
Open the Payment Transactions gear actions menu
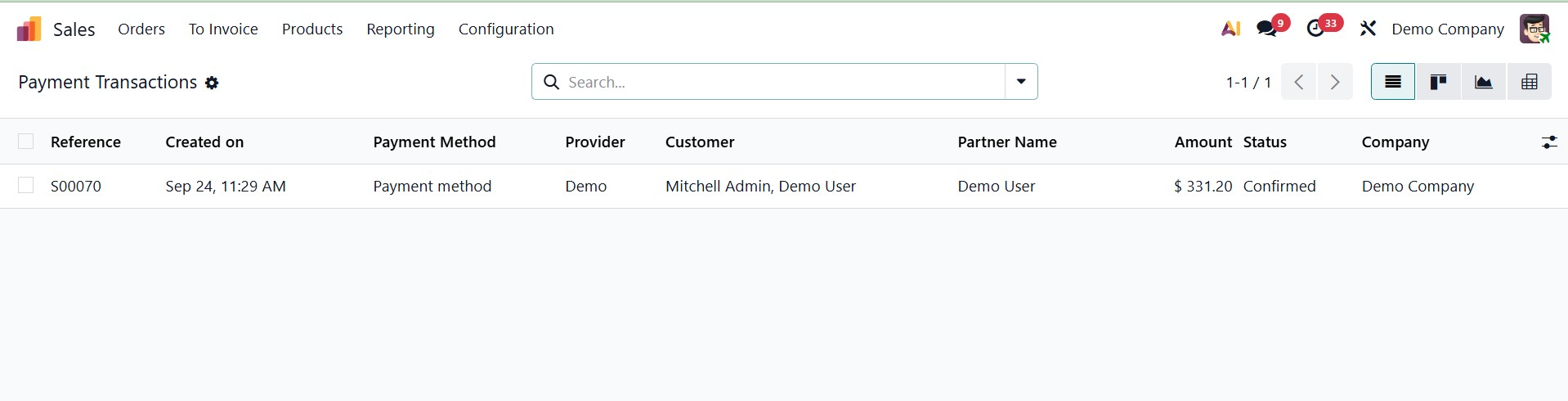click(x=212, y=83)
